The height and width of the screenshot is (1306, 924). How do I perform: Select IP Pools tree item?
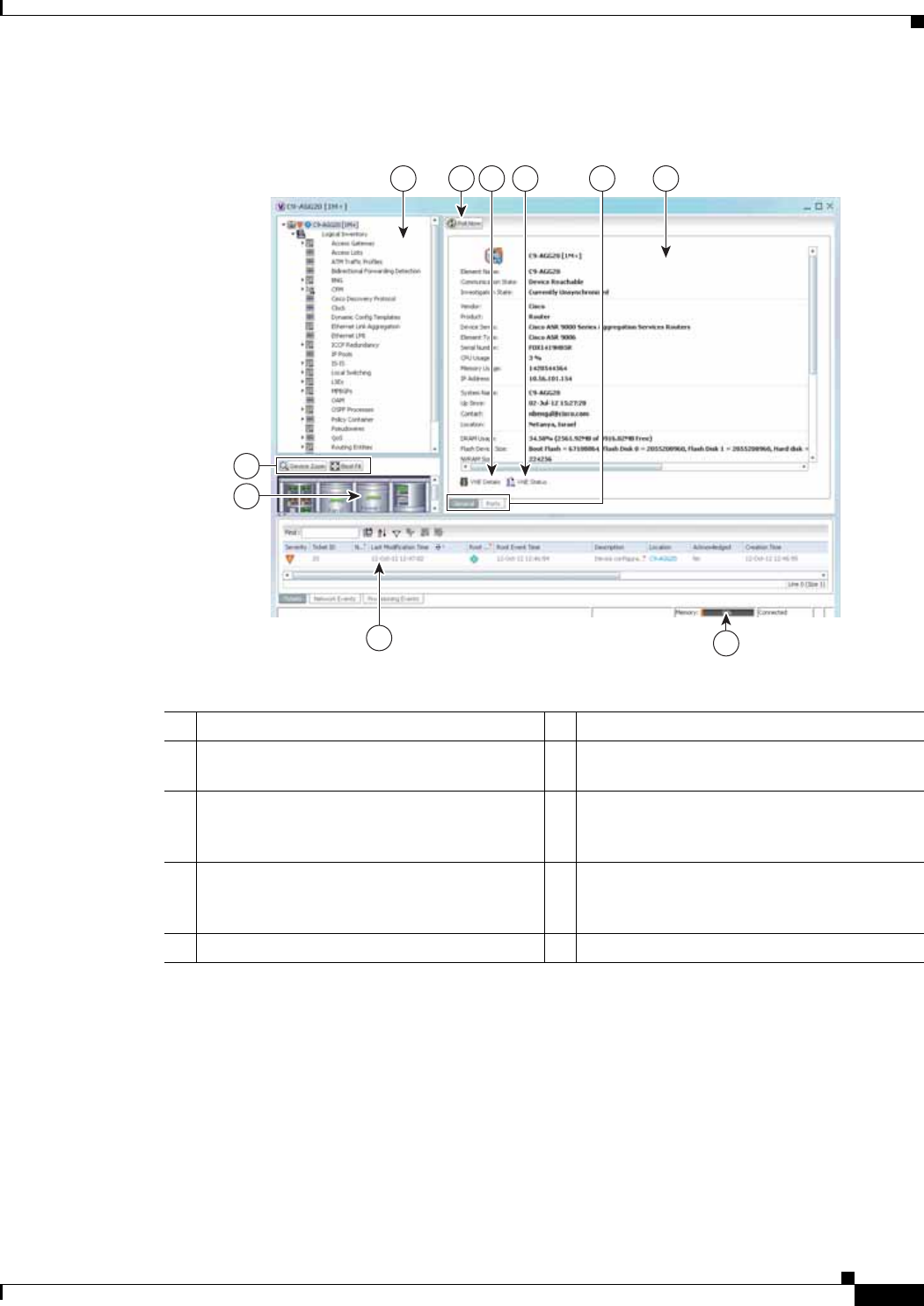341,354
